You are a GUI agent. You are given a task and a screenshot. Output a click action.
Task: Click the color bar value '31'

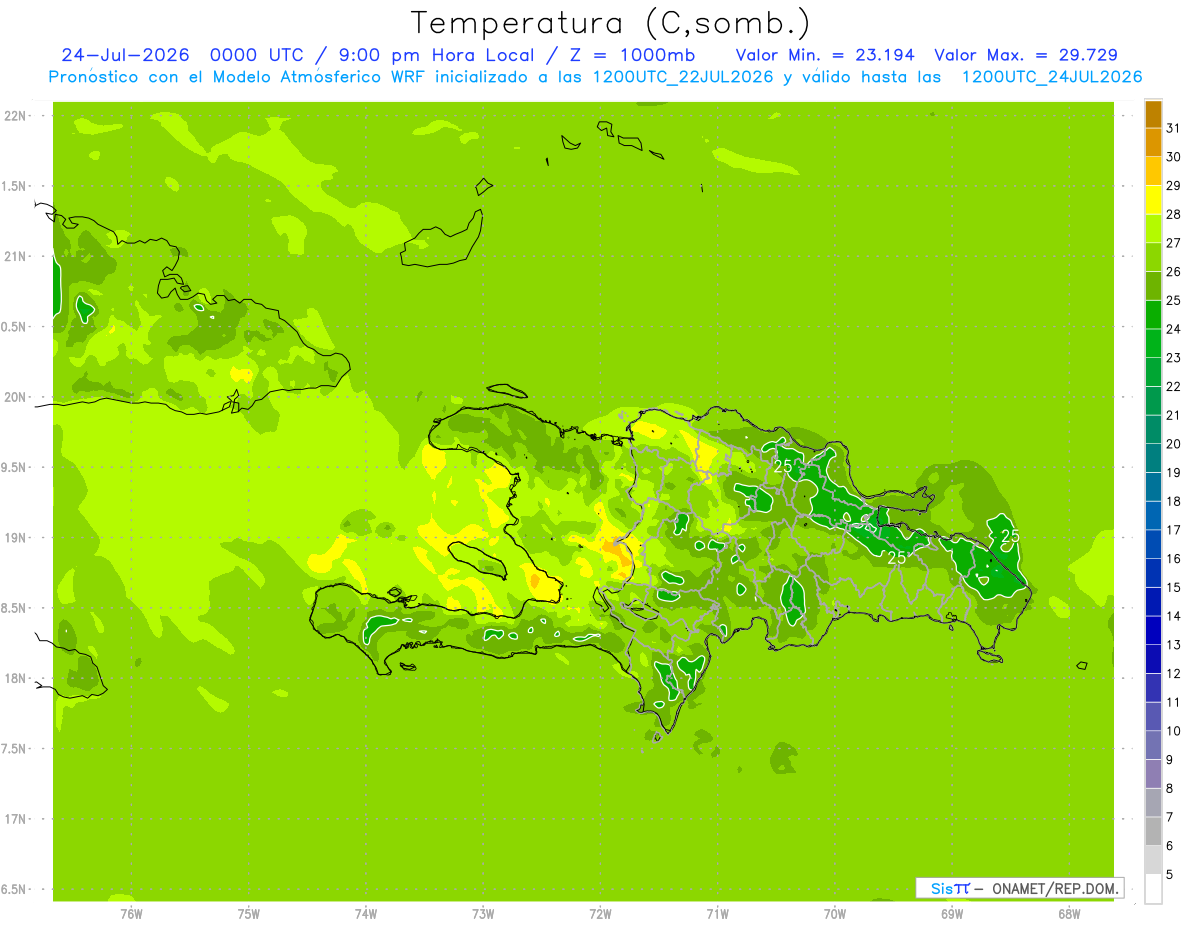click(1173, 128)
